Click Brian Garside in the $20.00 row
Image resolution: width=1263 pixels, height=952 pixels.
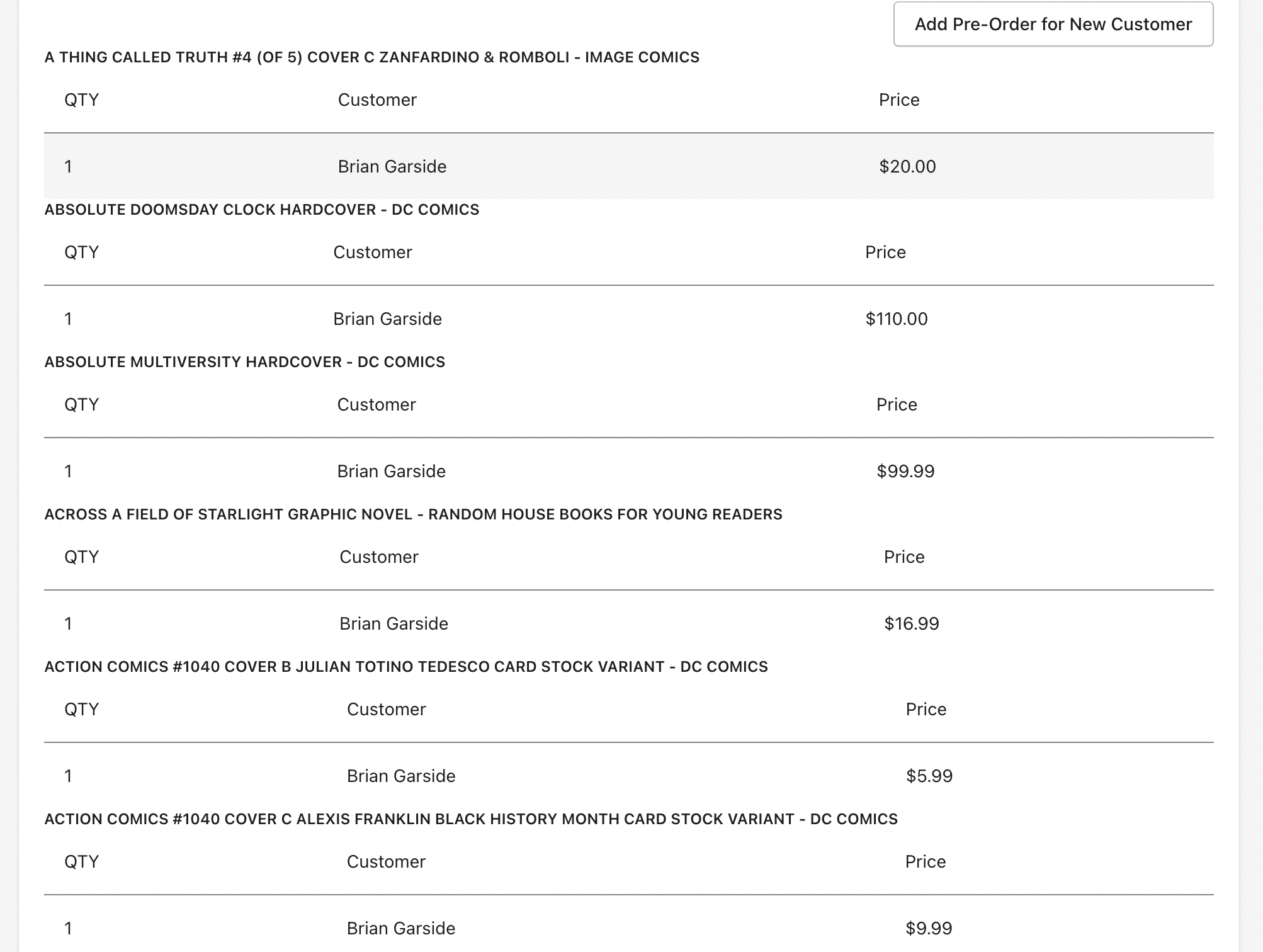click(392, 167)
